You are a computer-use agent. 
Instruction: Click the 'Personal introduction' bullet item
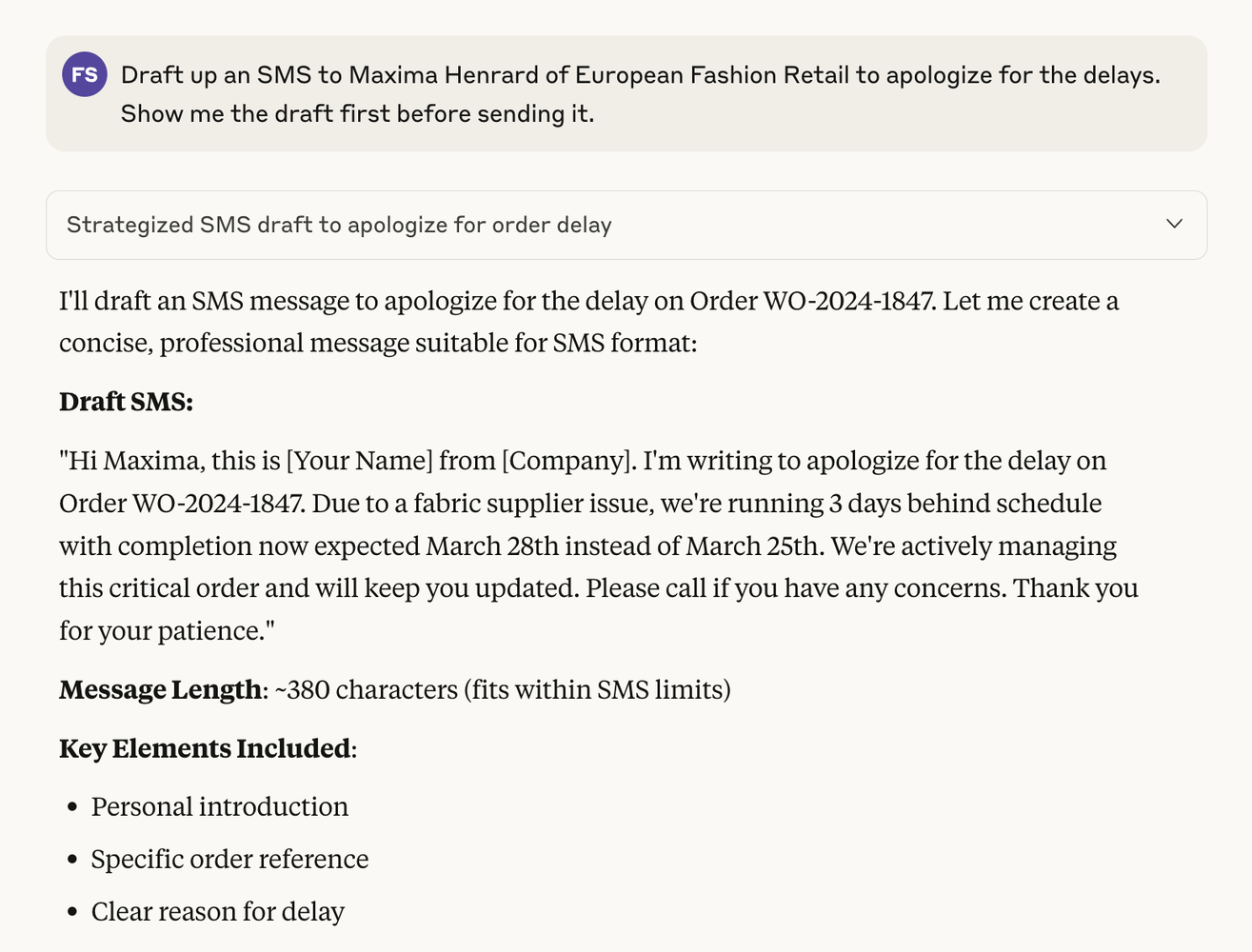coord(220,806)
